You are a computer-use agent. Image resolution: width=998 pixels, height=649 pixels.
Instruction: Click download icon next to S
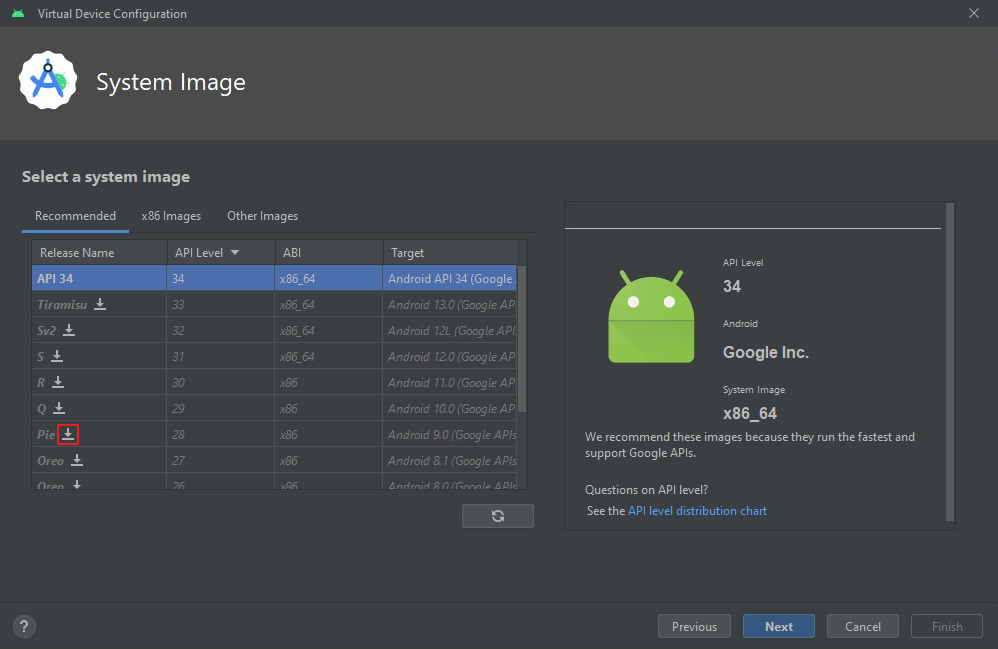point(57,356)
